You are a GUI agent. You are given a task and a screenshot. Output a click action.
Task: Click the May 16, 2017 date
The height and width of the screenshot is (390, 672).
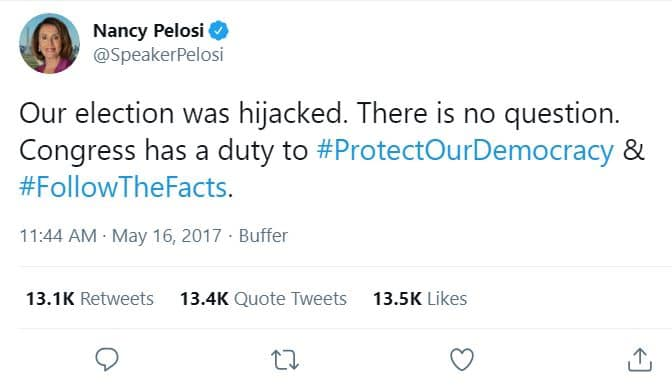click(x=166, y=236)
